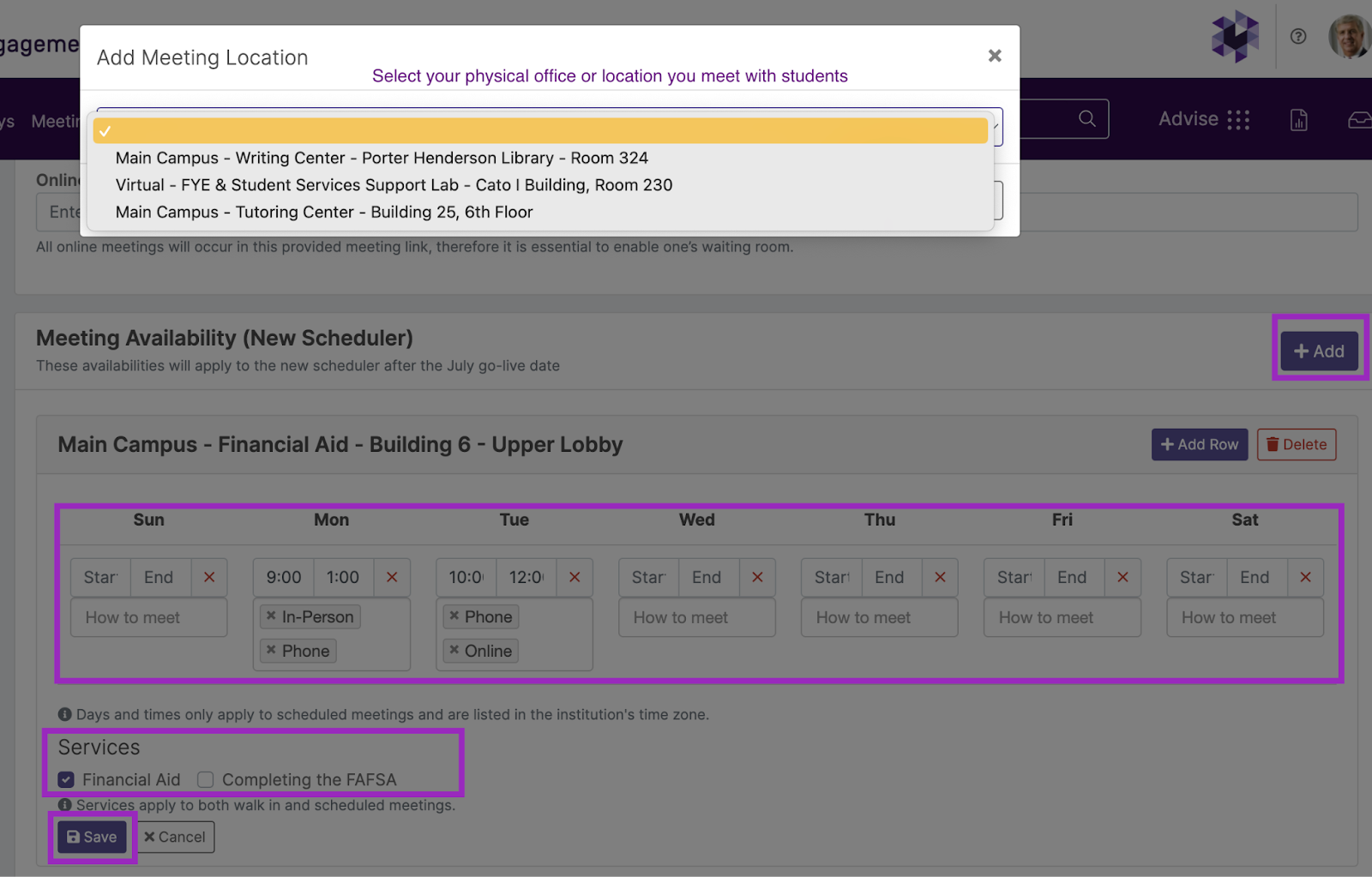Click the search magnifier icon
The width and height of the screenshot is (1372, 877).
pos(1086,119)
